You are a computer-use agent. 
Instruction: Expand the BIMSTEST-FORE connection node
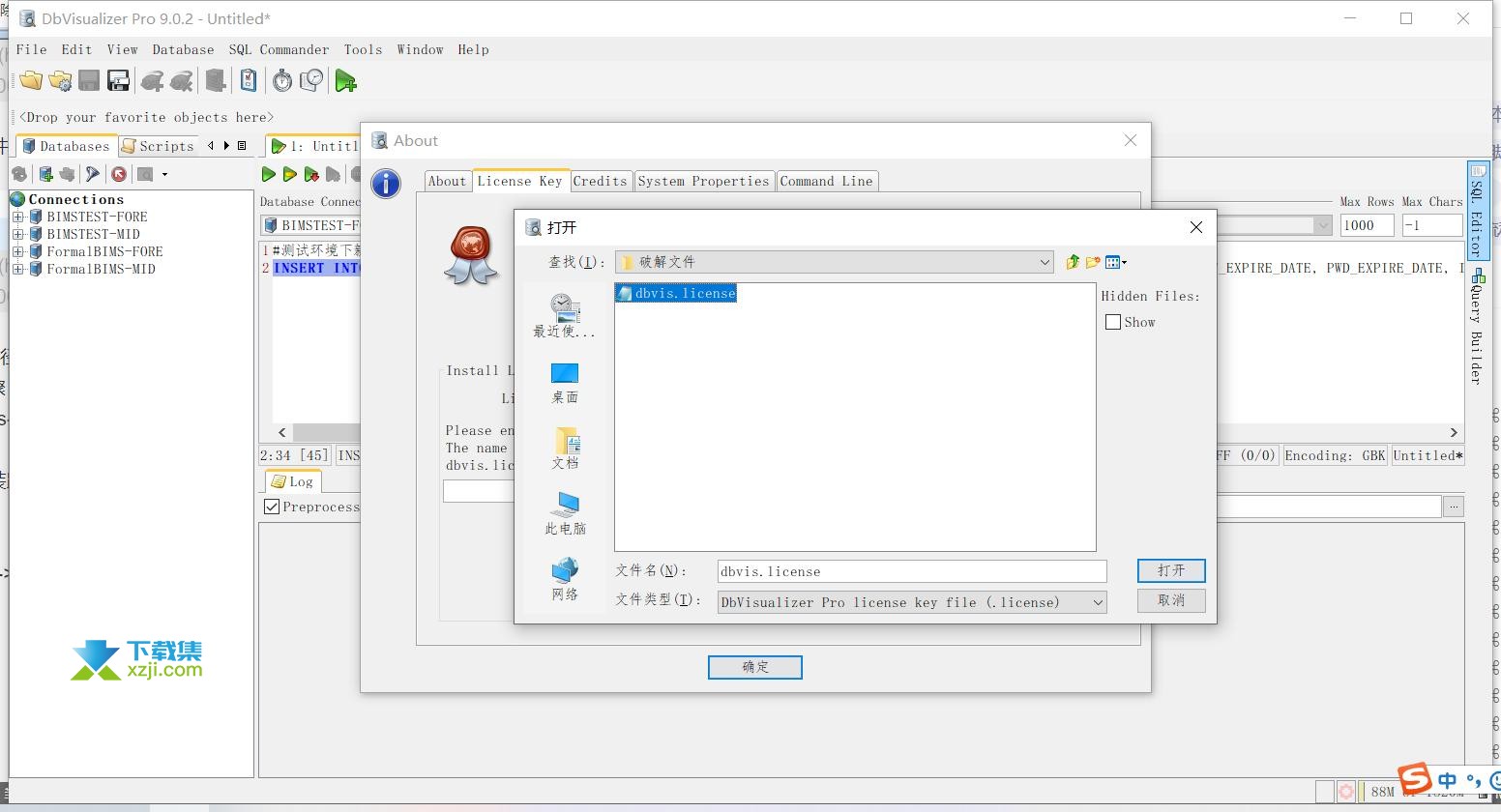coord(17,217)
